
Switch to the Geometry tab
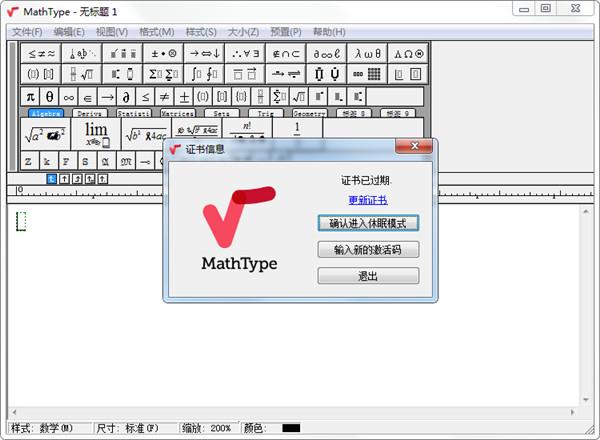coord(310,114)
